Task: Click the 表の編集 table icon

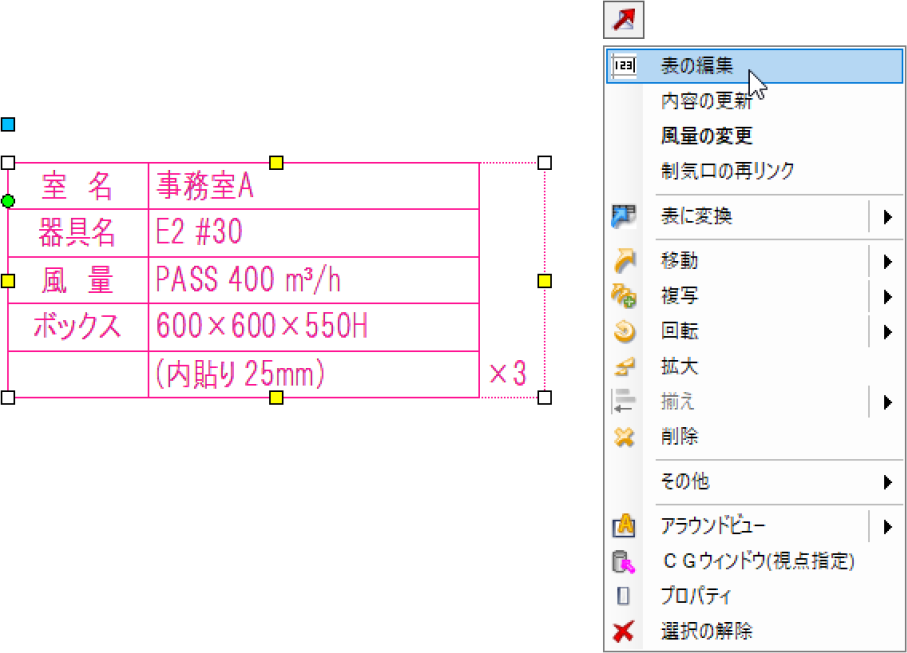Action: pos(624,66)
